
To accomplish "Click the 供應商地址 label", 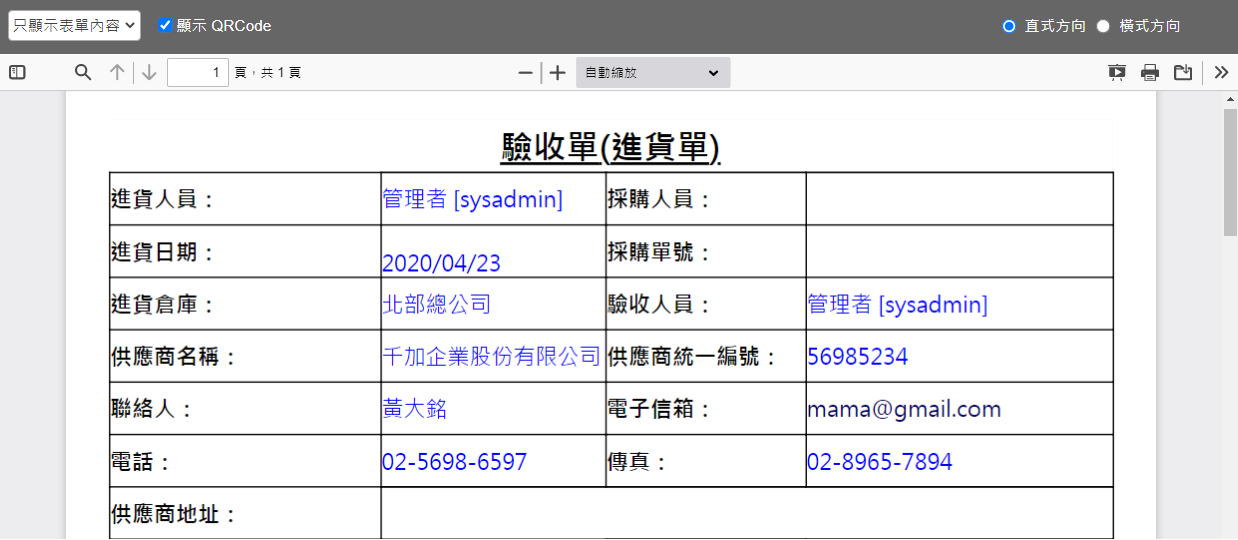I will (x=174, y=514).
